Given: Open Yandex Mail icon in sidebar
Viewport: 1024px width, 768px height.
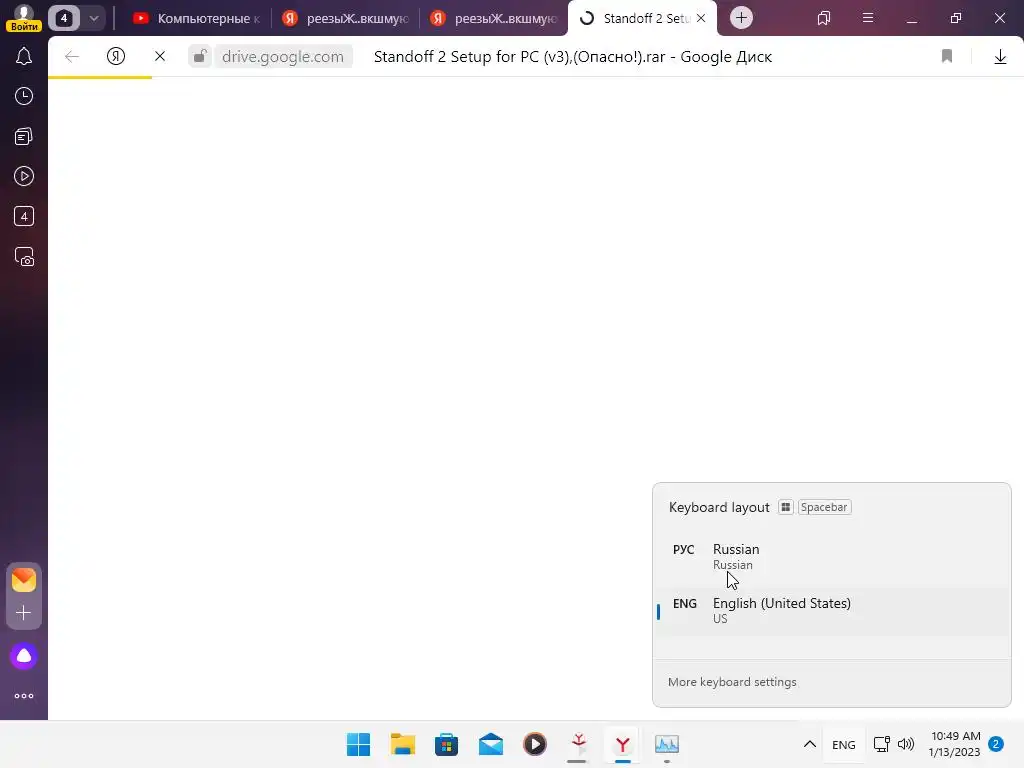Looking at the screenshot, I should [24, 580].
